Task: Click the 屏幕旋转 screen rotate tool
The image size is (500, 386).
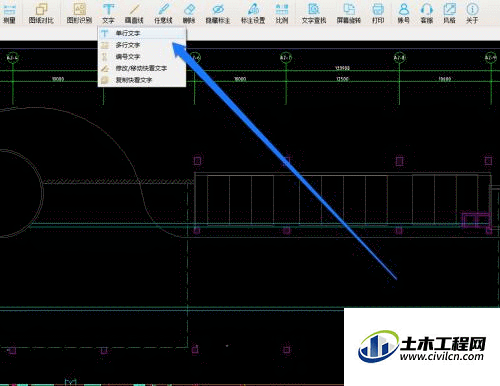Action: tap(349, 13)
